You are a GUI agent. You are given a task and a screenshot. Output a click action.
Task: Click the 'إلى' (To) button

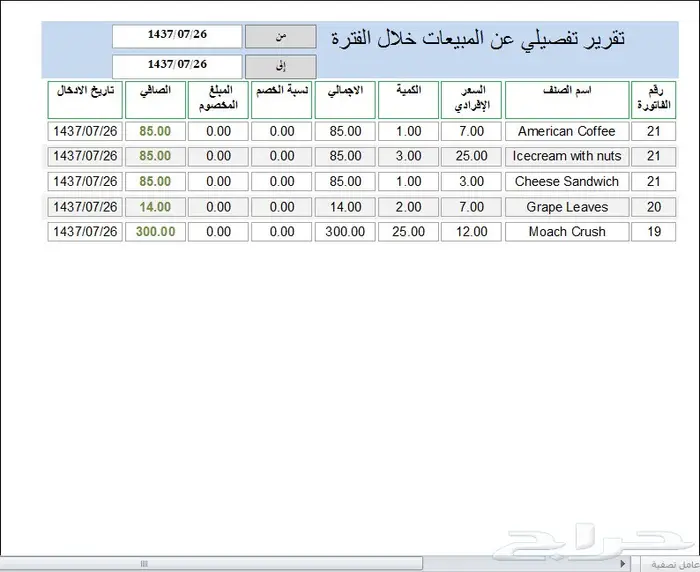pyautogui.click(x=280, y=66)
